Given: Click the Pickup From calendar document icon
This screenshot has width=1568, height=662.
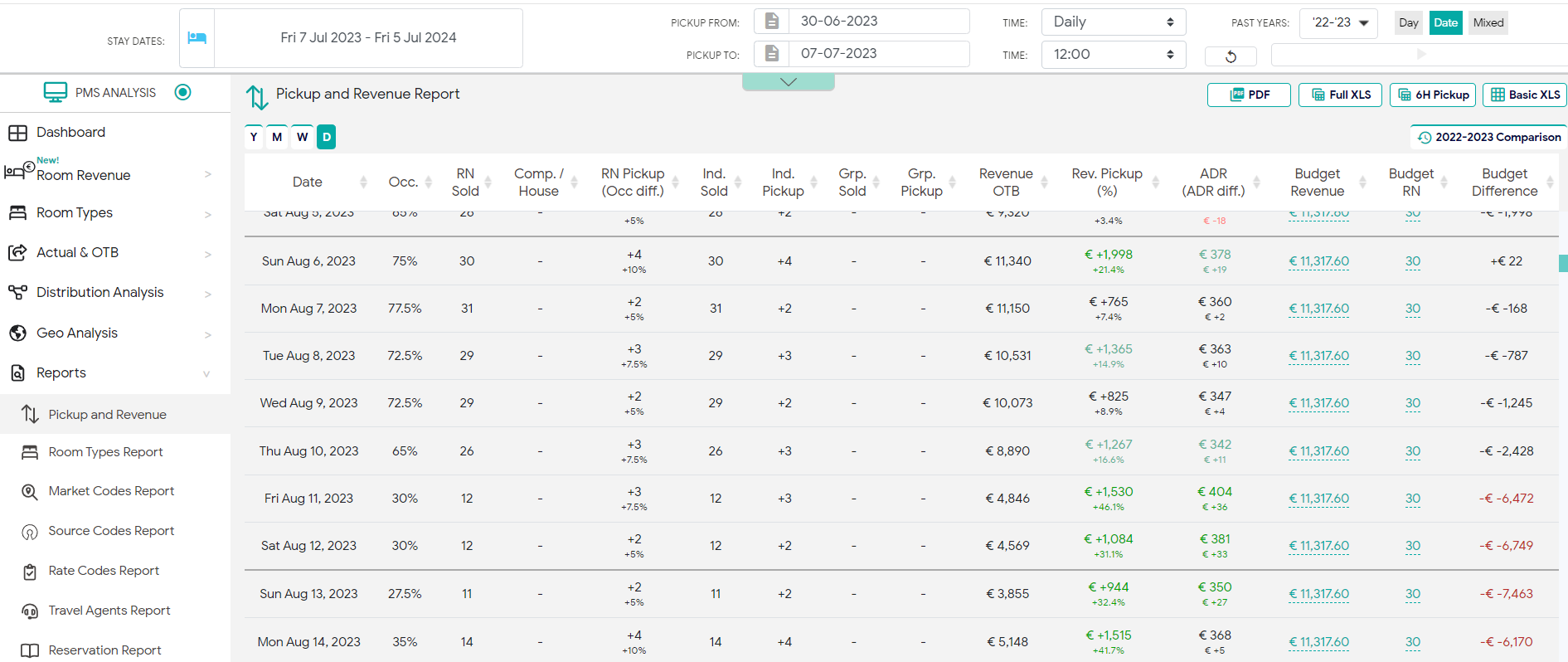Looking at the screenshot, I should click(771, 22).
